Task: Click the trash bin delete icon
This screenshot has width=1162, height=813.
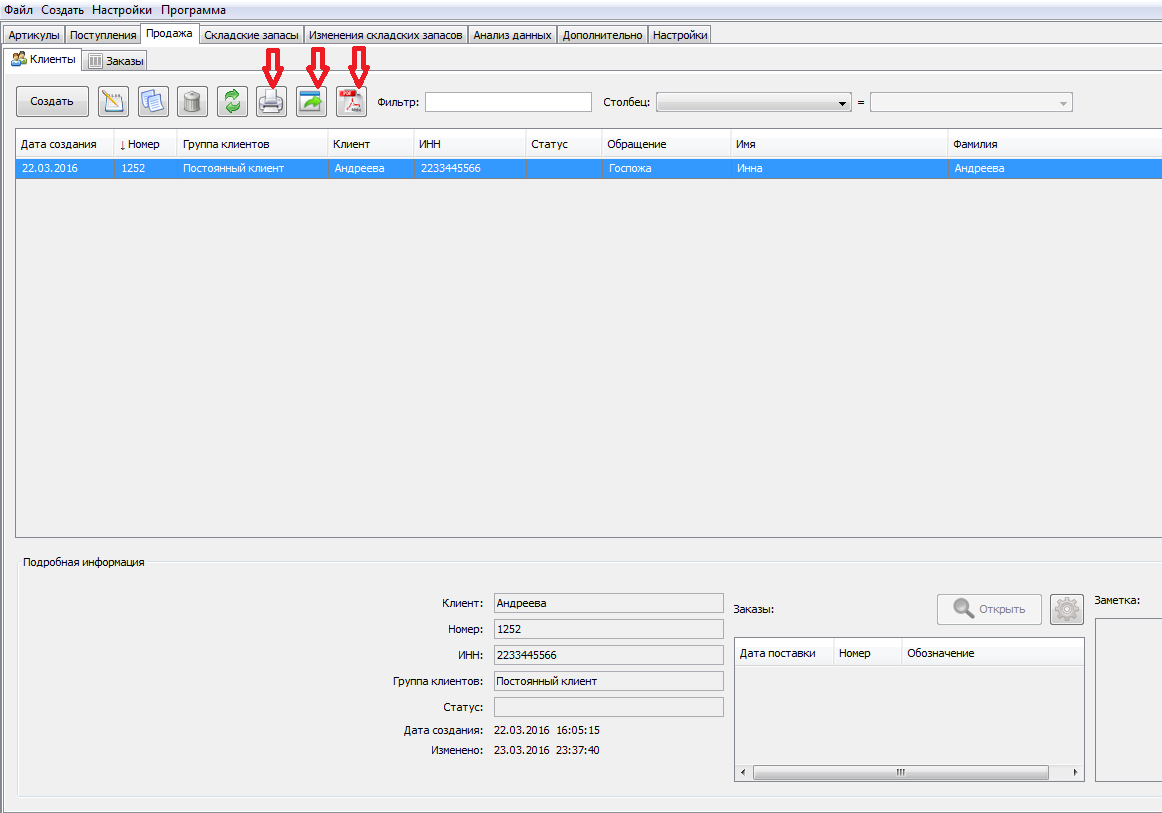Action: coord(193,102)
